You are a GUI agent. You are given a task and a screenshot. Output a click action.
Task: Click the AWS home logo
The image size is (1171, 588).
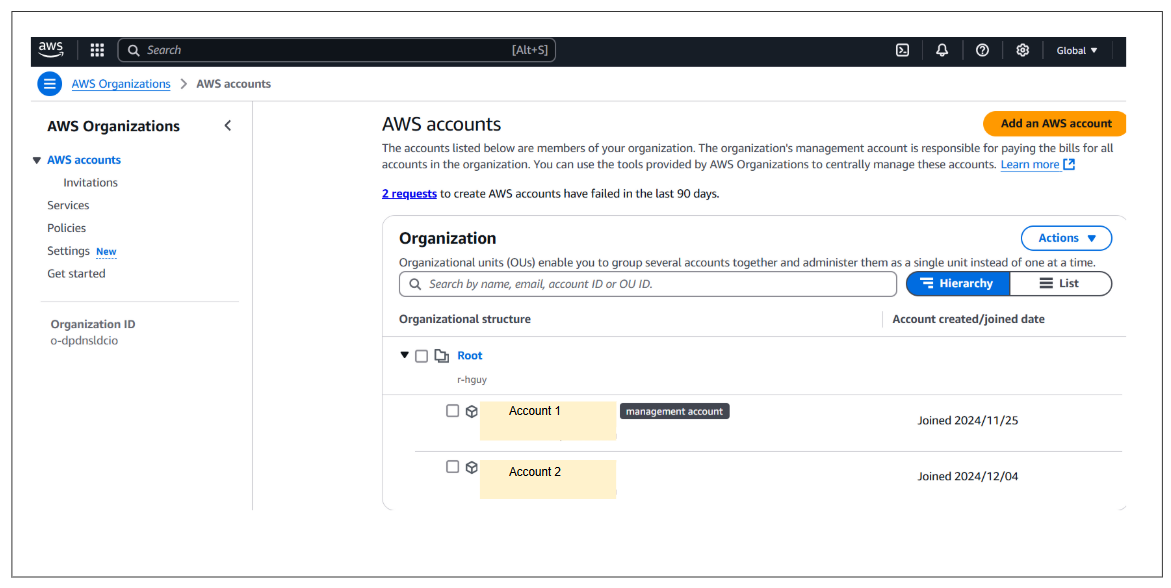[51, 49]
